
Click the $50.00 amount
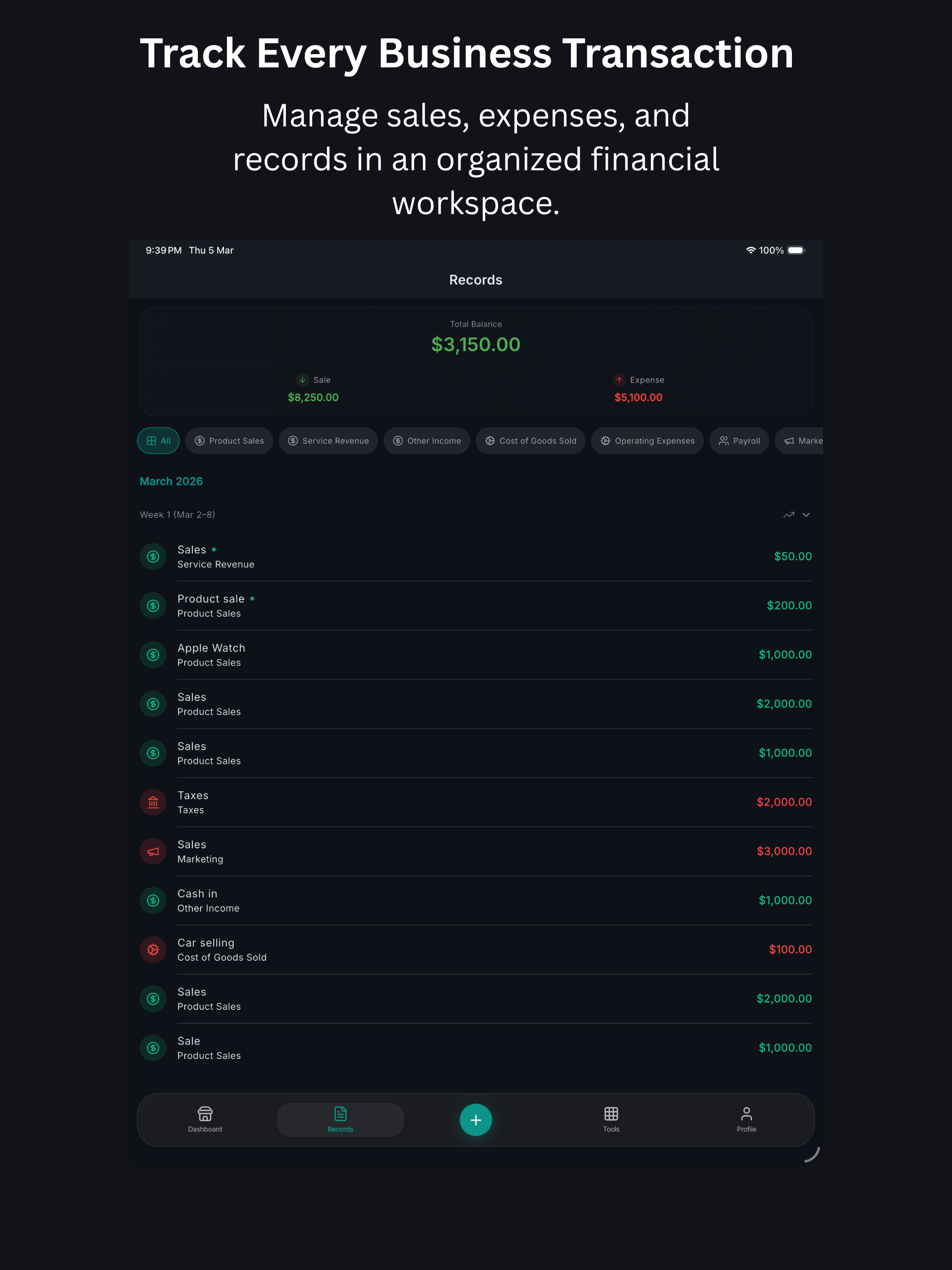tap(793, 557)
